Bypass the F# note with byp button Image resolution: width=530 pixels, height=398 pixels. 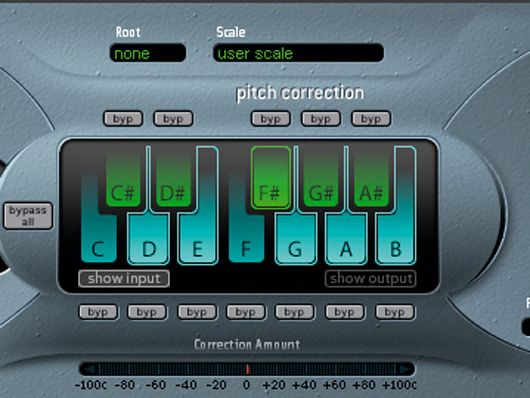[270, 119]
